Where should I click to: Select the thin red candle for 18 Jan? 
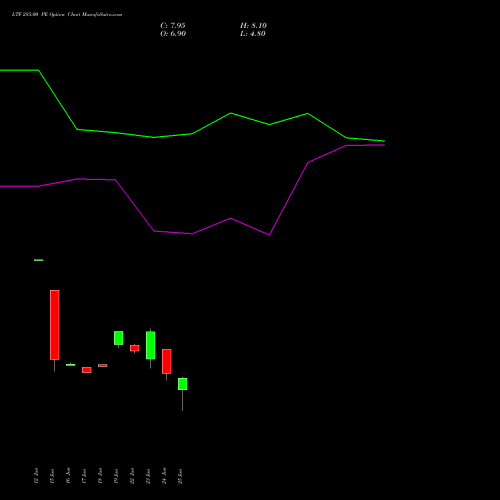(103, 366)
